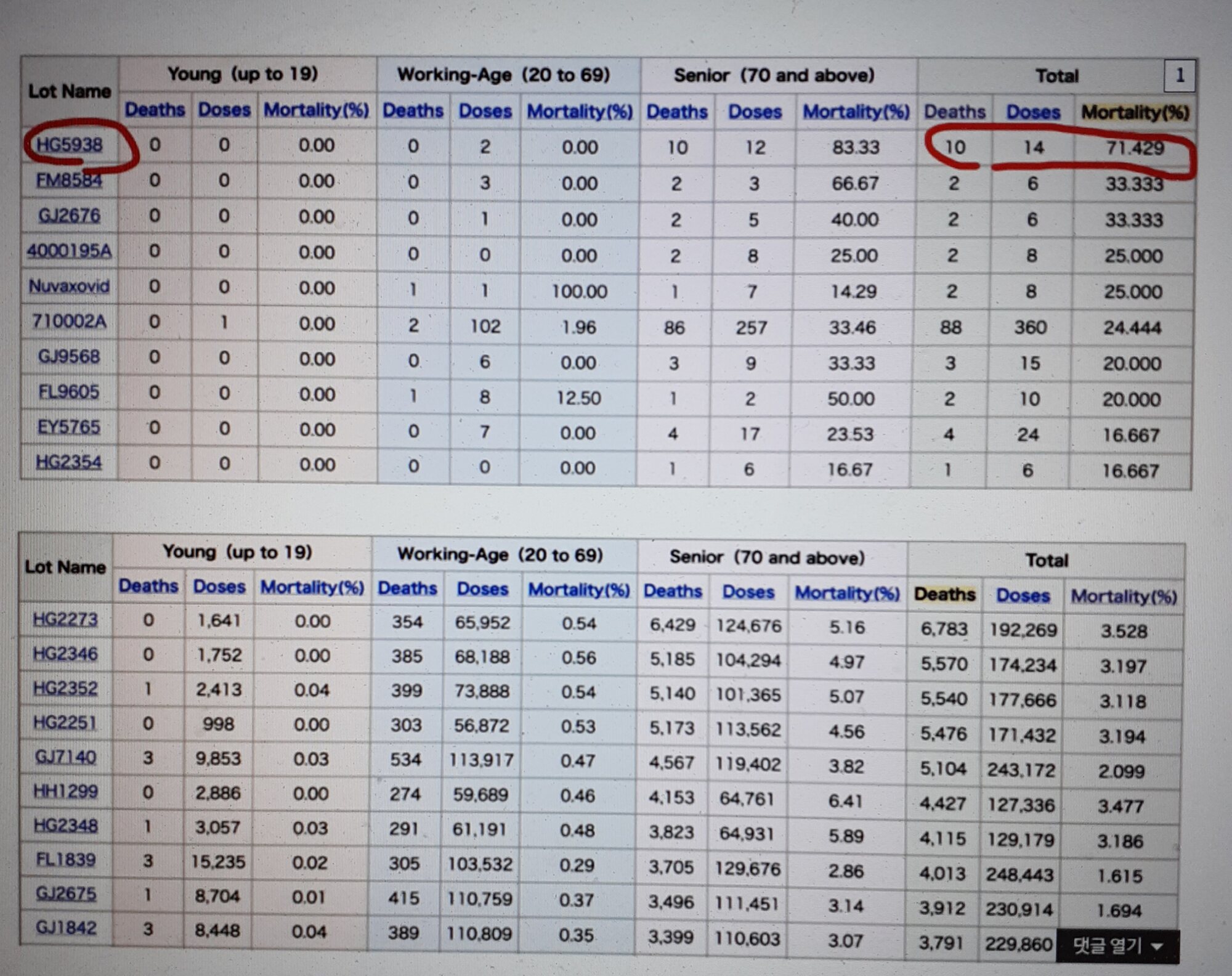
Task: Open the FM8584 lot link
Action: click(69, 181)
